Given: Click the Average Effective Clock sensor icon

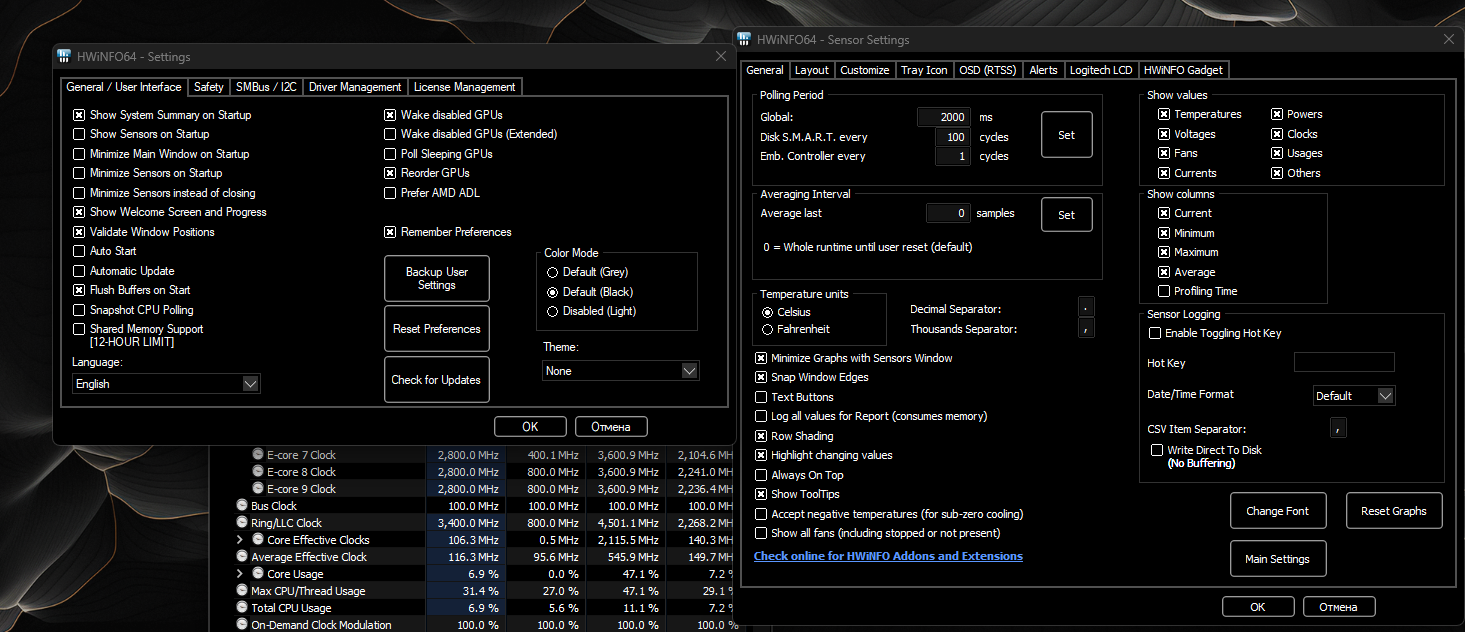Looking at the screenshot, I should click(x=242, y=557).
